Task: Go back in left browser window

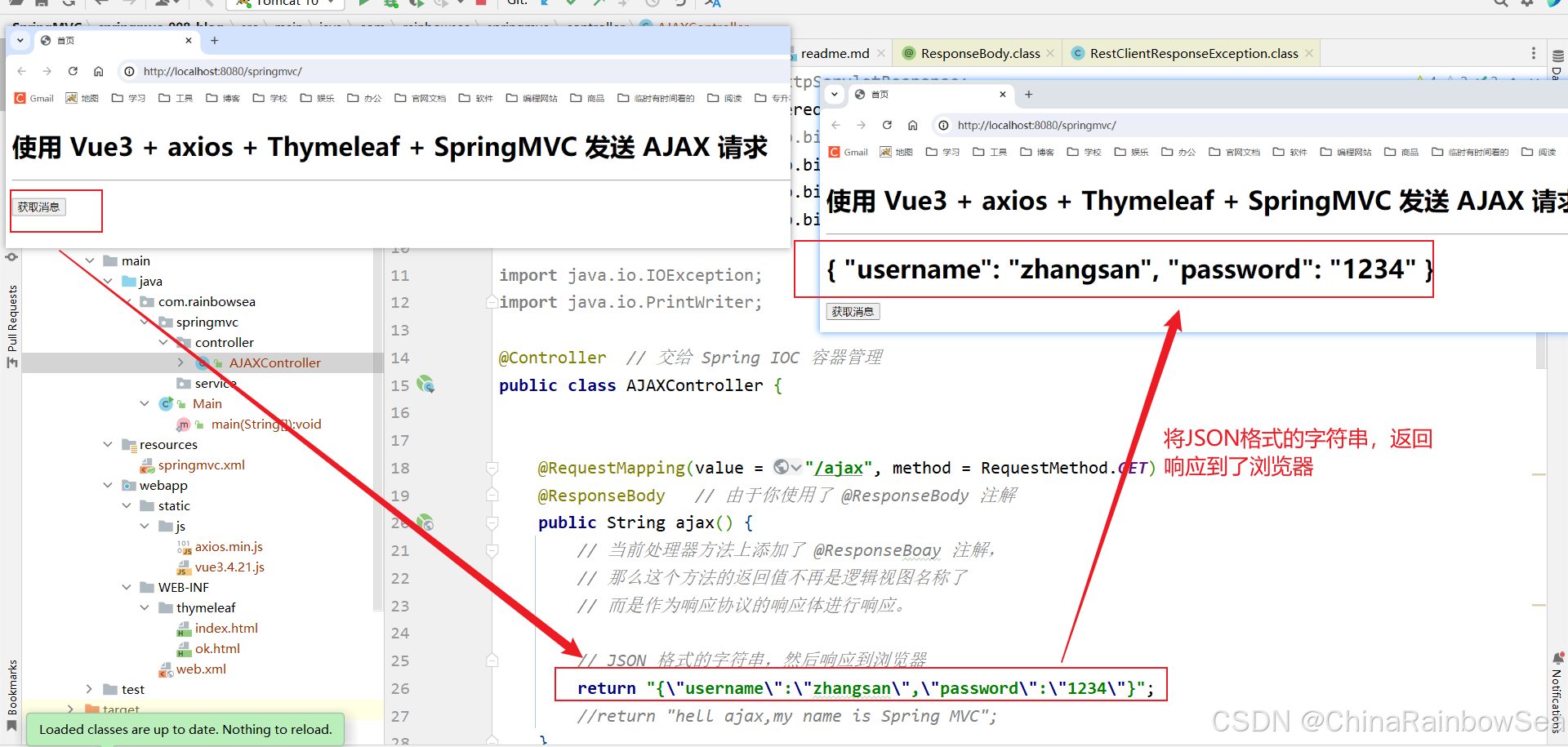Action: coord(22,71)
